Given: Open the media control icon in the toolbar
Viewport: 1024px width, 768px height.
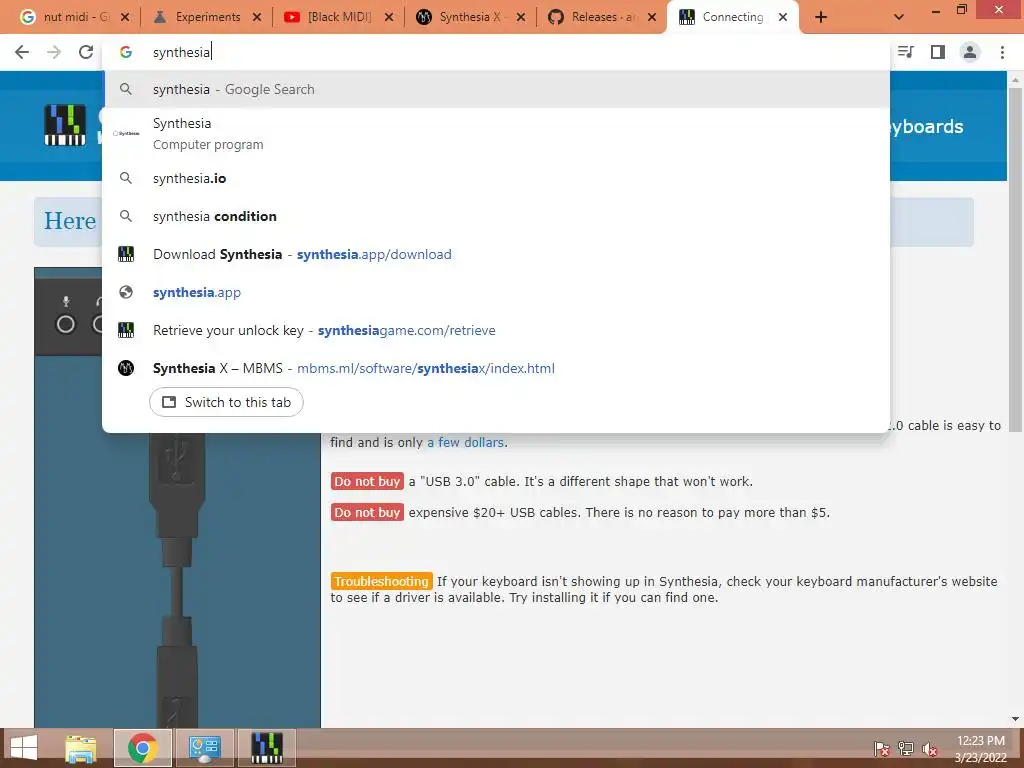Looking at the screenshot, I should [x=906, y=52].
